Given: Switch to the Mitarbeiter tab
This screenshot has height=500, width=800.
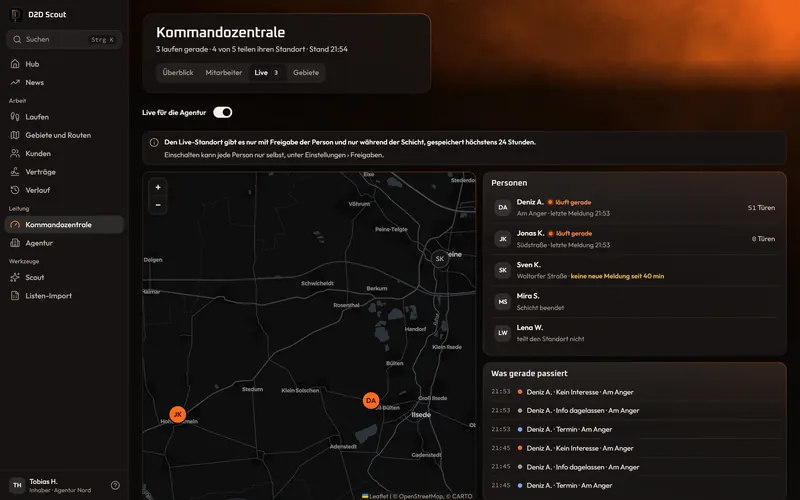Looking at the screenshot, I should (x=223, y=72).
